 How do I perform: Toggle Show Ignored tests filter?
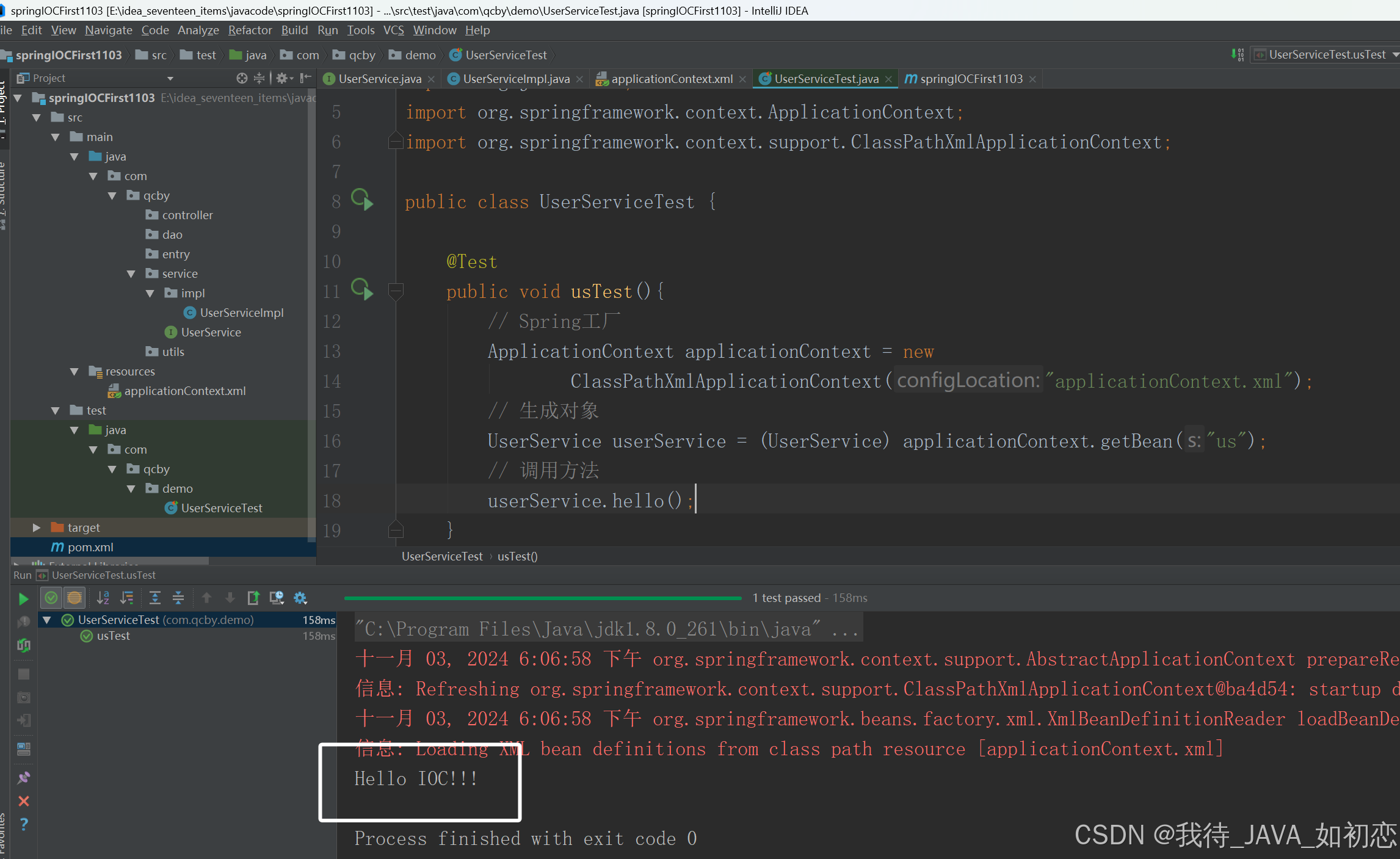(74, 598)
